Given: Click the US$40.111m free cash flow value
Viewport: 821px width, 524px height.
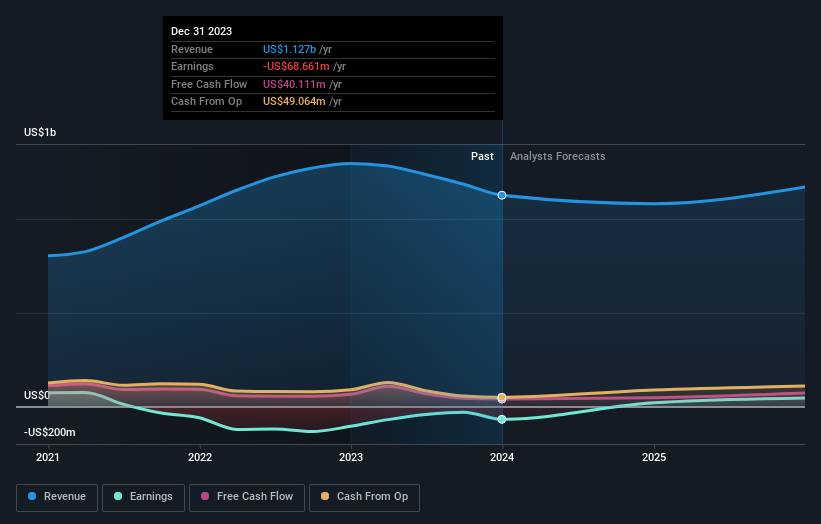Looking at the screenshot, I should point(294,84).
